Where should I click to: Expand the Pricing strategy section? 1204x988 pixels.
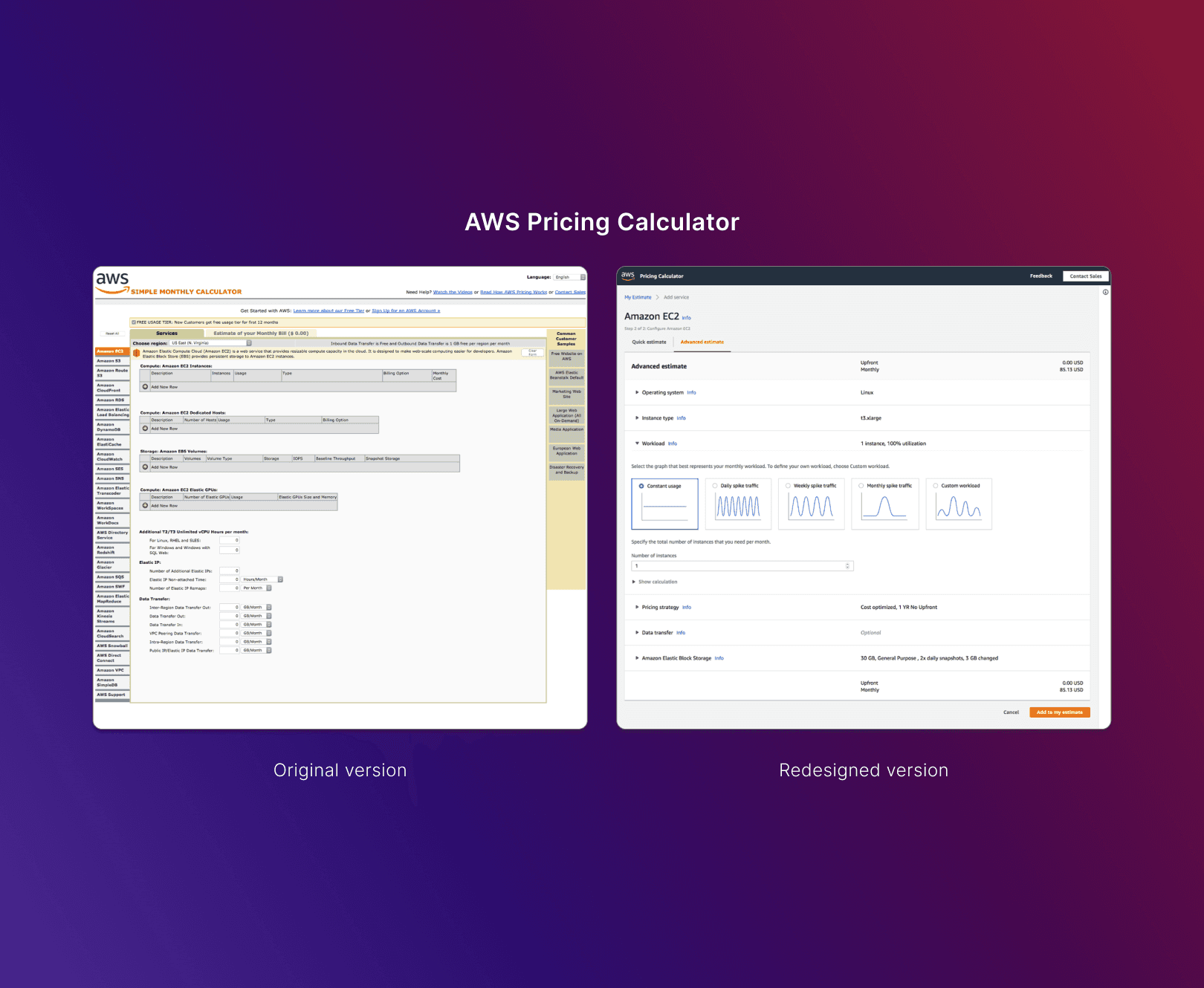(x=637, y=607)
